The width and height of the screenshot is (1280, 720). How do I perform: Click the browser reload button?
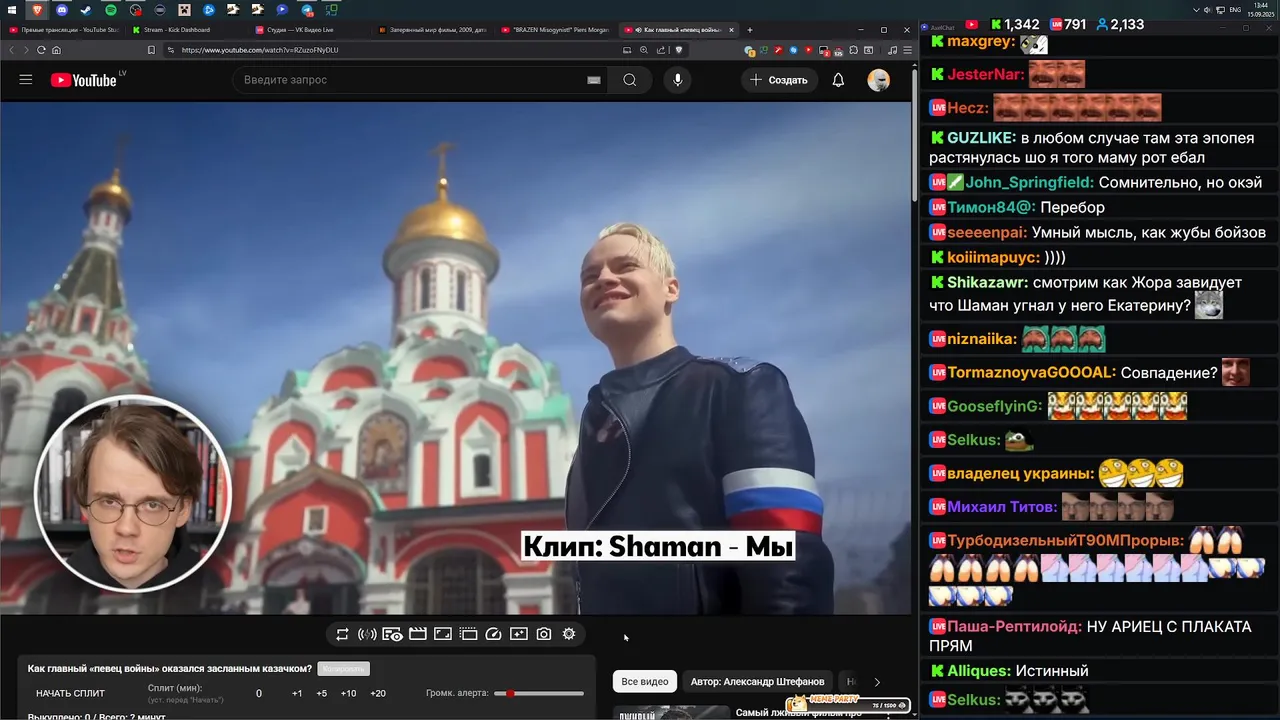pyautogui.click(x=41, y=50)
